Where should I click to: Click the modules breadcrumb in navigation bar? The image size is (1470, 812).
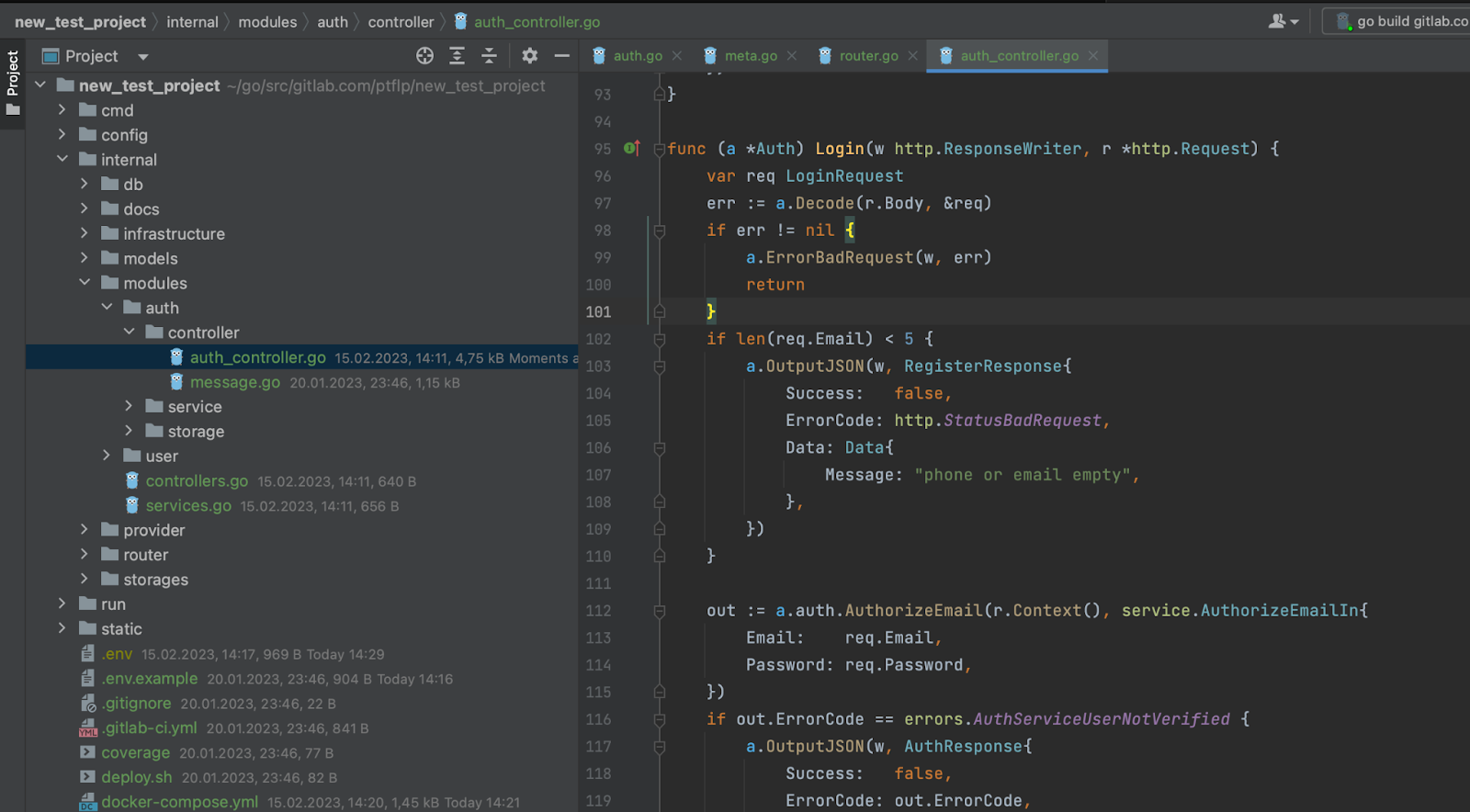267,22
